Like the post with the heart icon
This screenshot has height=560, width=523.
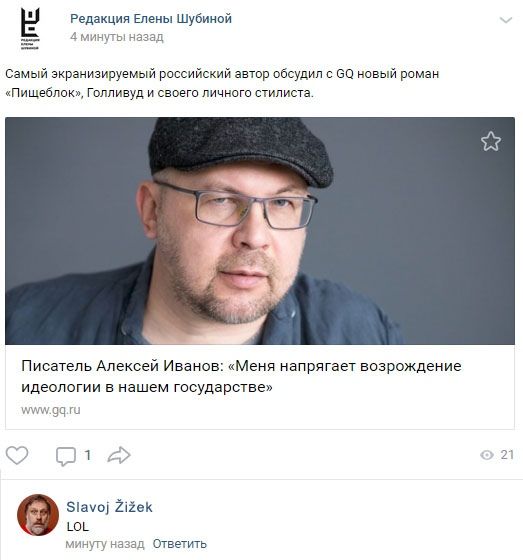pos(17,455)
